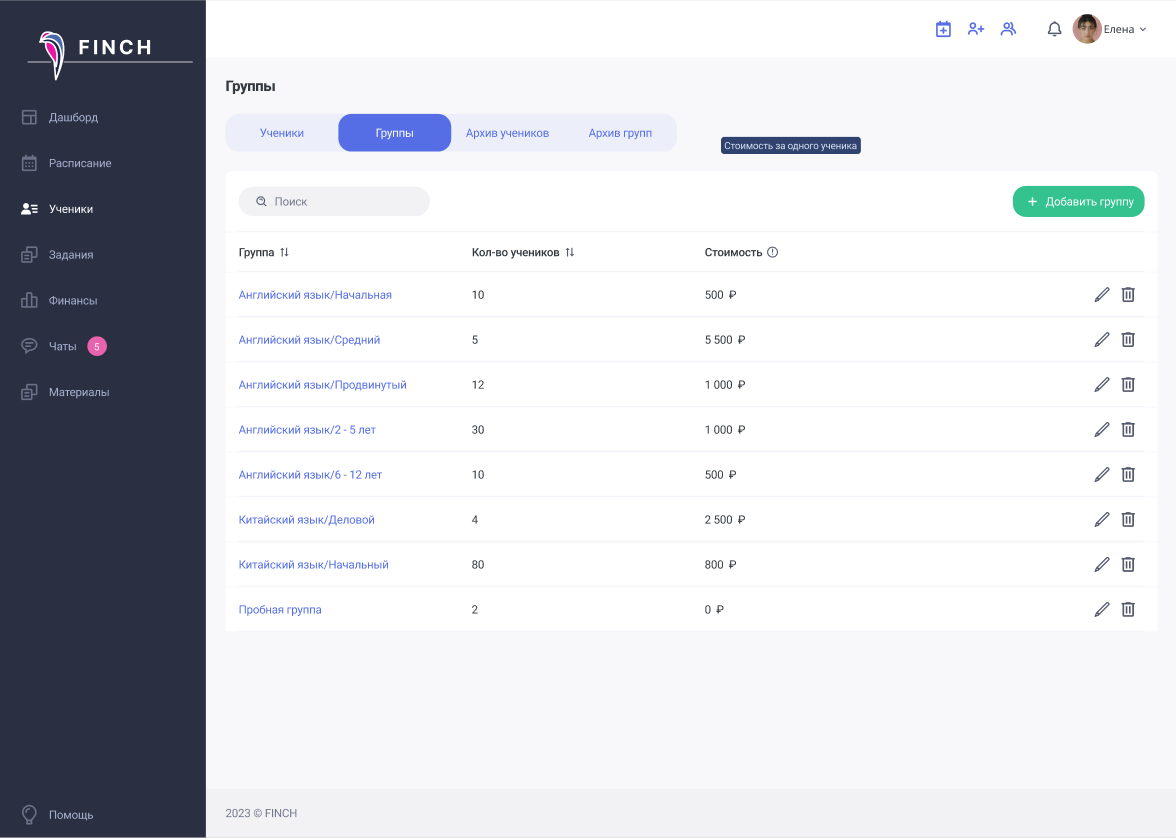Delete the Английский язык/Средний group

pos(1128,339)
